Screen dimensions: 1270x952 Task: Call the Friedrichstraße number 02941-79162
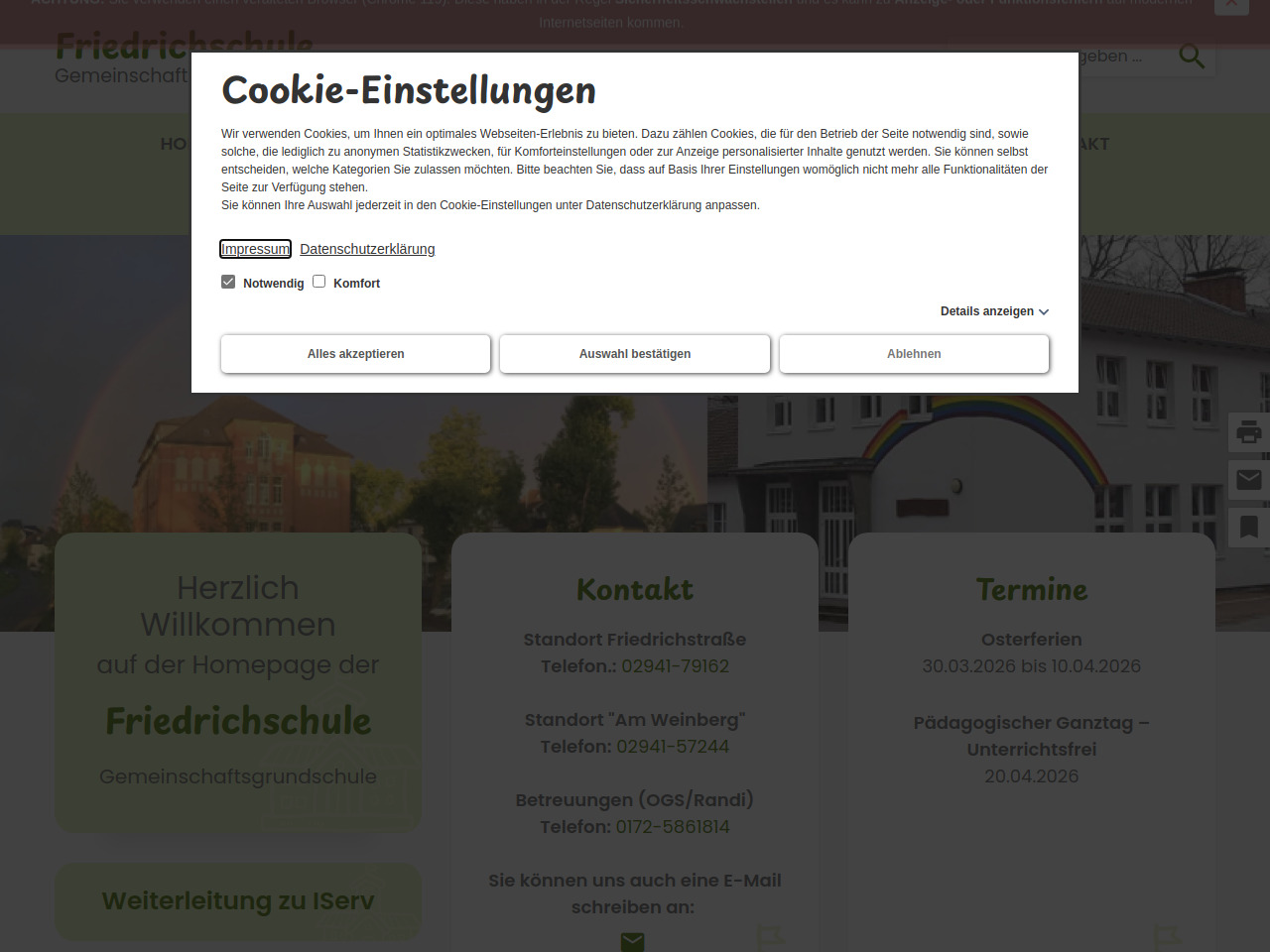tap(675, 666)
